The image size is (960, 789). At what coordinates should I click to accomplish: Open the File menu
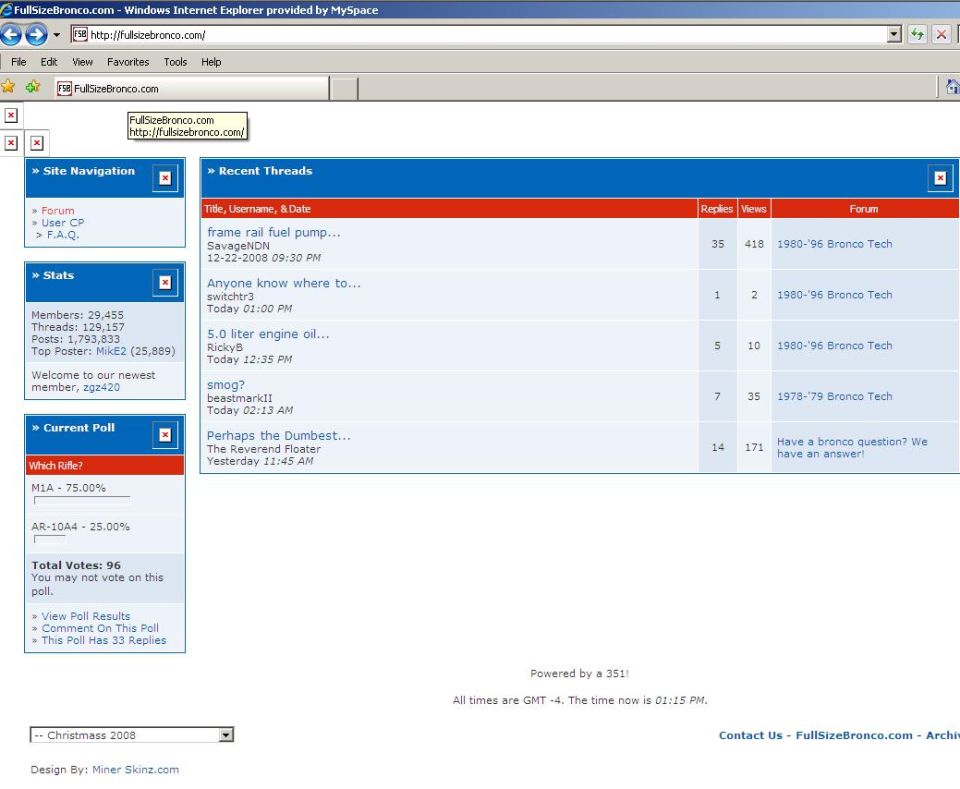18,62
